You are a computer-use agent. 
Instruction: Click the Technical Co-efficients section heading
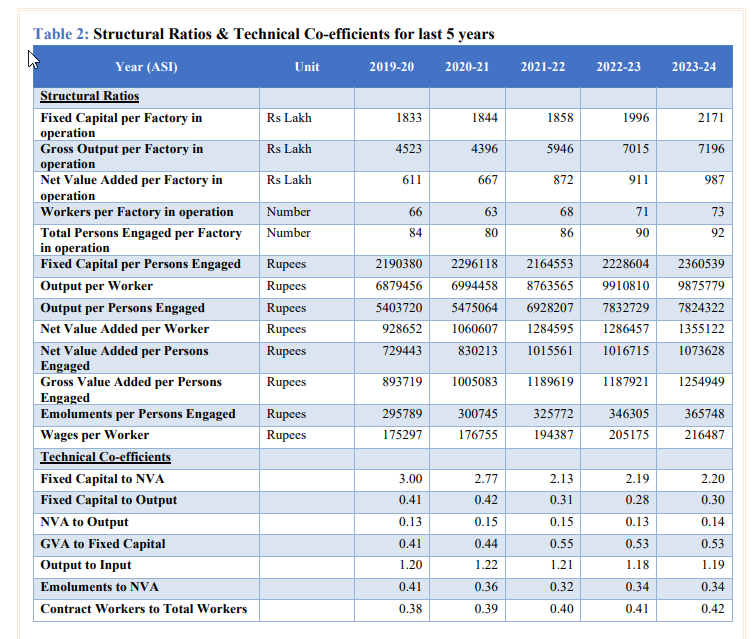(105, 457)
